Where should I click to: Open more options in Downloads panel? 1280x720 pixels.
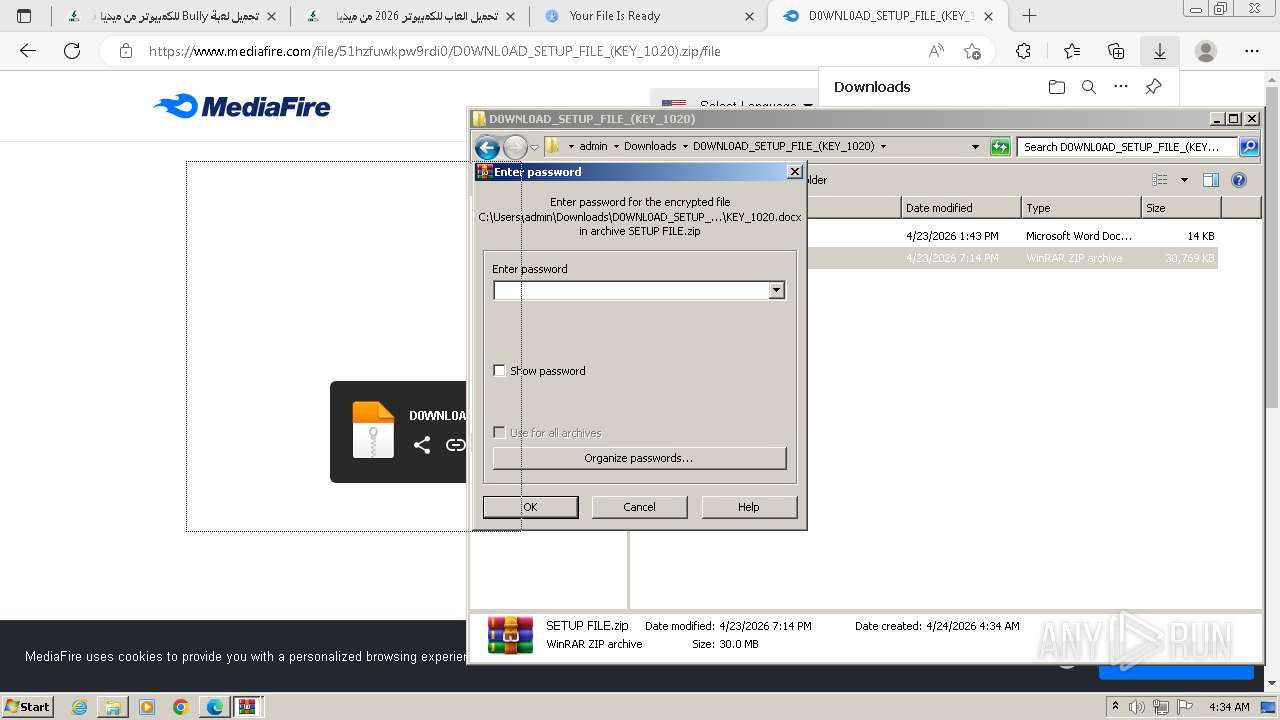tap(1121, 87)
